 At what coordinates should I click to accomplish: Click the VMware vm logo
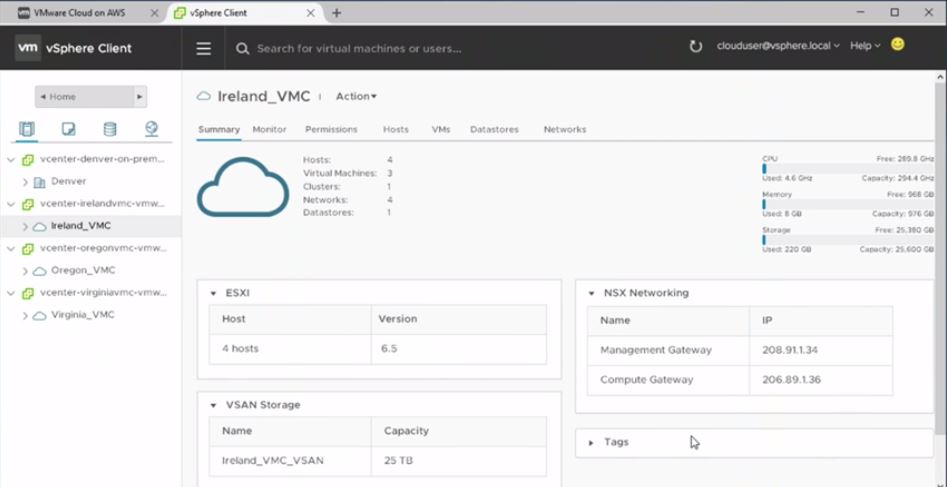[28, 48]
